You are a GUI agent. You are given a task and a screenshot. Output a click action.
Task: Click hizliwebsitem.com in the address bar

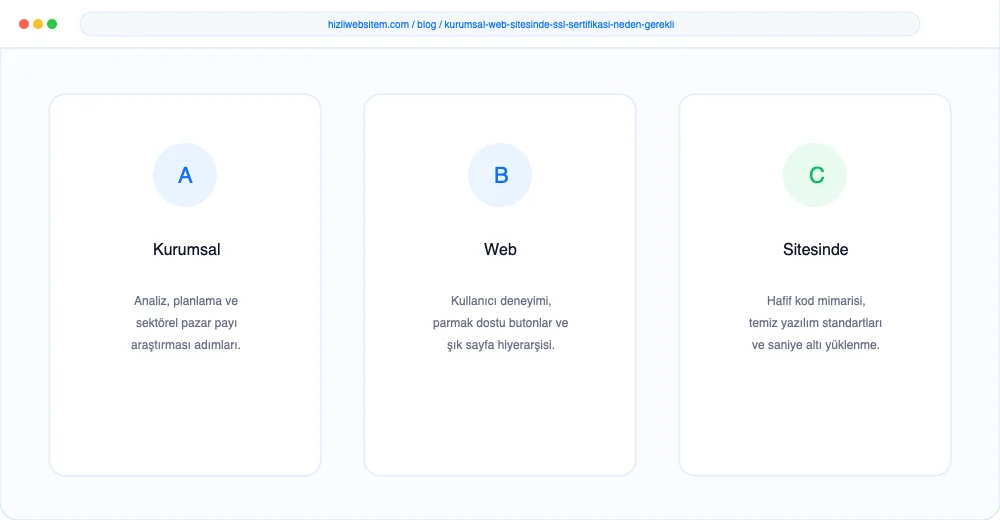tap(368, 24)
